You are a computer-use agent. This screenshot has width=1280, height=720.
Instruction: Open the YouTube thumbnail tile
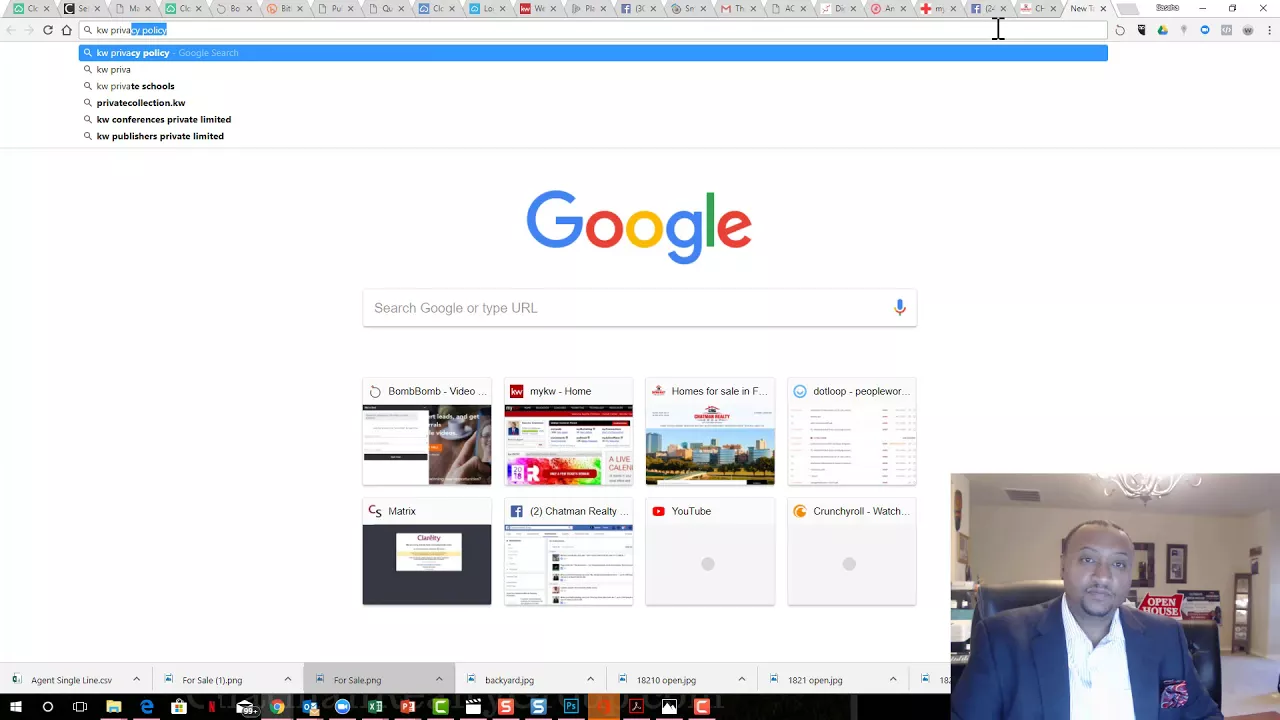(710, 552)
